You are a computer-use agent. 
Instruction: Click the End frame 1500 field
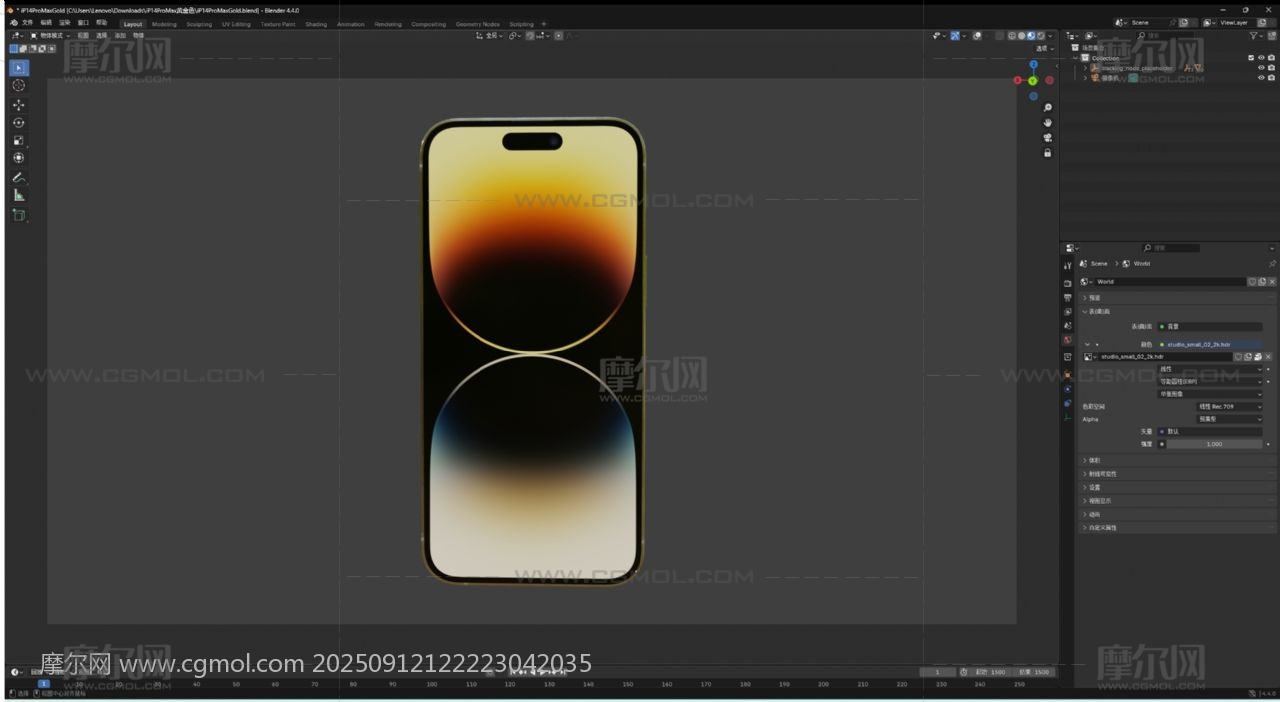(1034, 672)
